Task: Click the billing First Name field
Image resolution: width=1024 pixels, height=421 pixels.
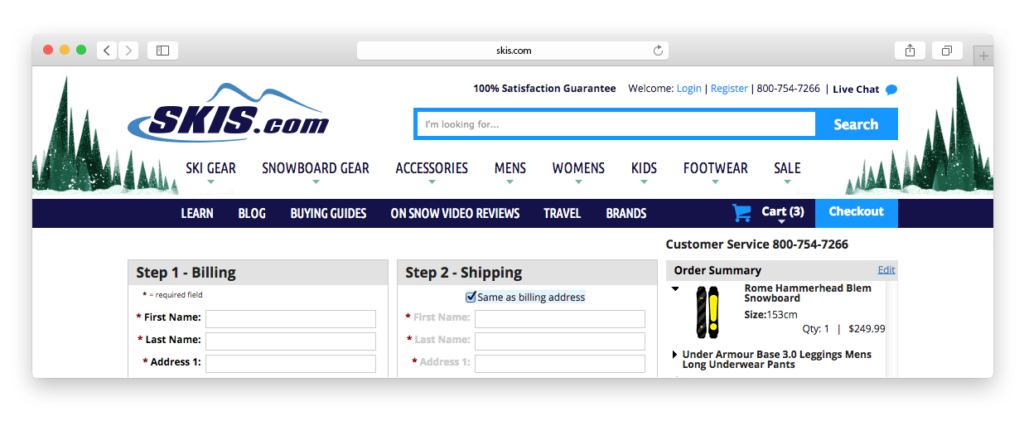Action: tap(291, 319)
